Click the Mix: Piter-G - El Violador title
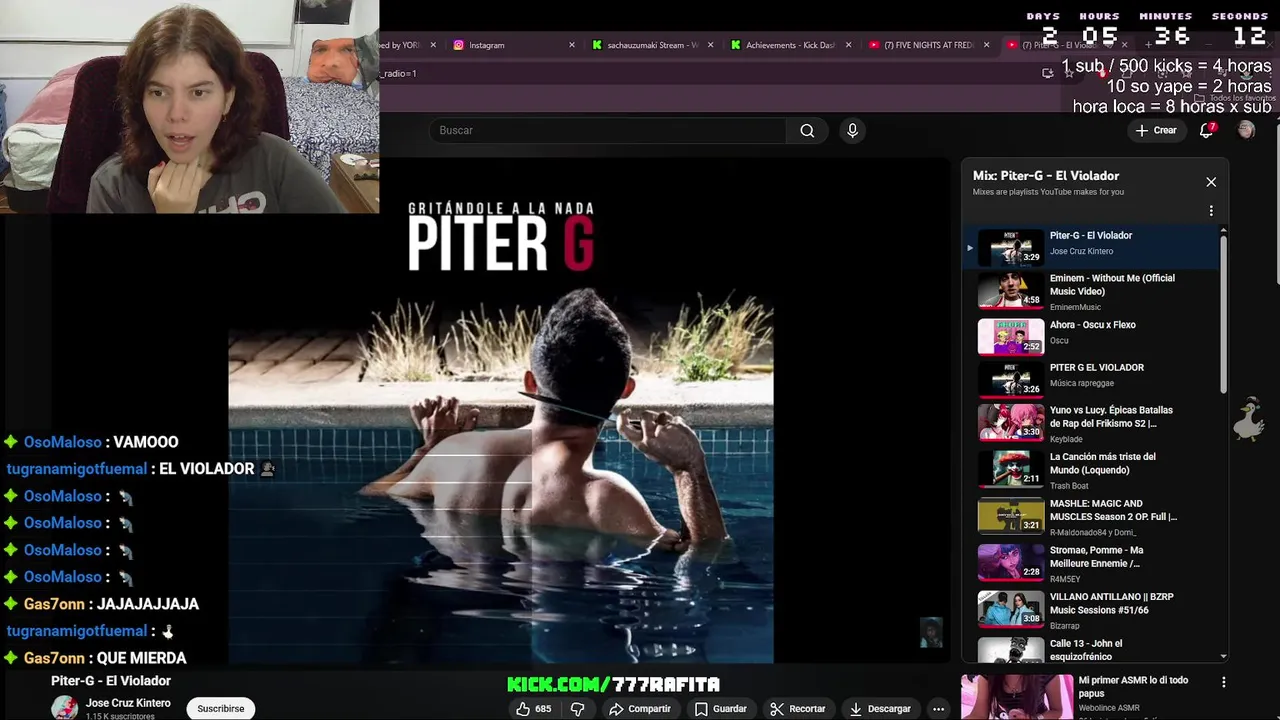Screen dimensions: 1280x720 pos(1046,176)
